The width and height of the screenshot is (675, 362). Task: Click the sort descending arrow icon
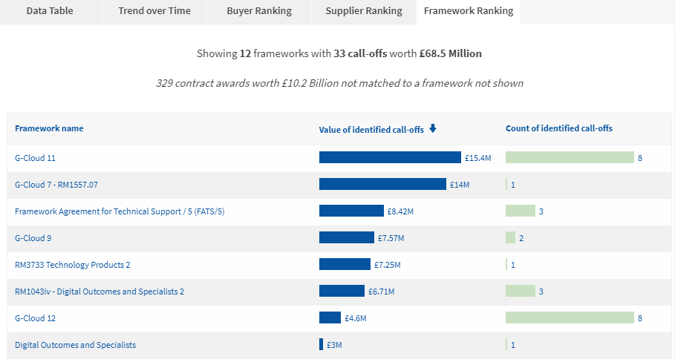(x=433, y=128)
